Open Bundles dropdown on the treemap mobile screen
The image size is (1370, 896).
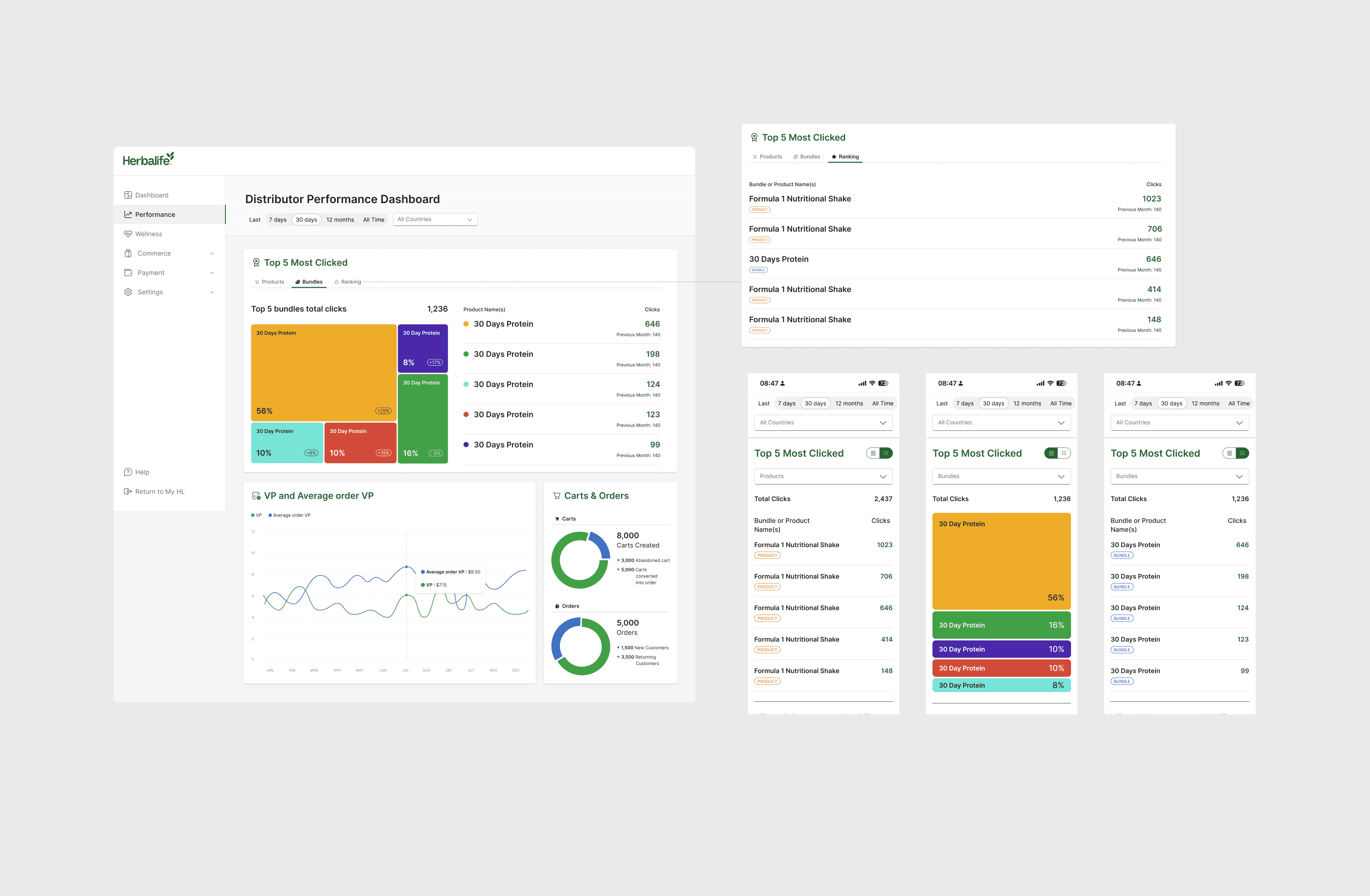(1002, 476)
